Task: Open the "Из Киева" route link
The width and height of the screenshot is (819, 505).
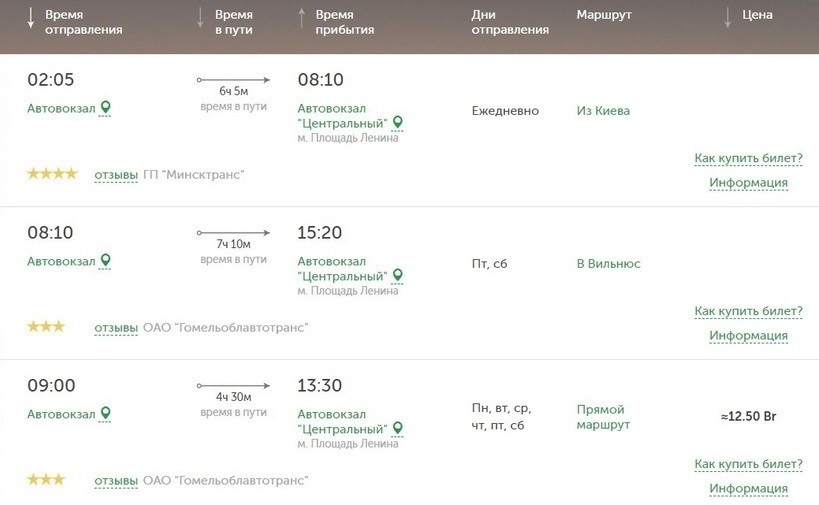Action: click(x=603, y=111)
